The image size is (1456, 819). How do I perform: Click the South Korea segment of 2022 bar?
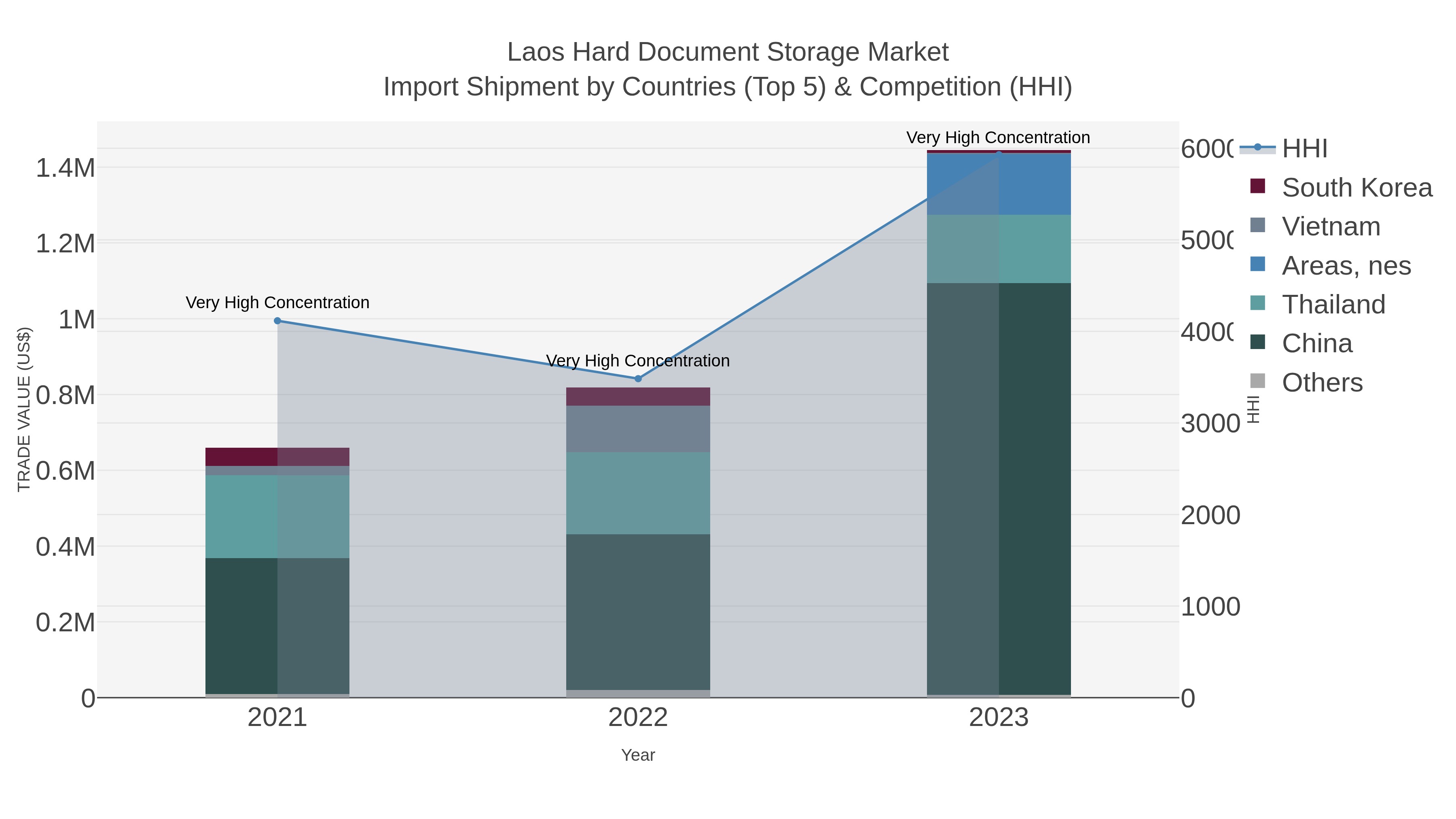click(x=638, y=397)
